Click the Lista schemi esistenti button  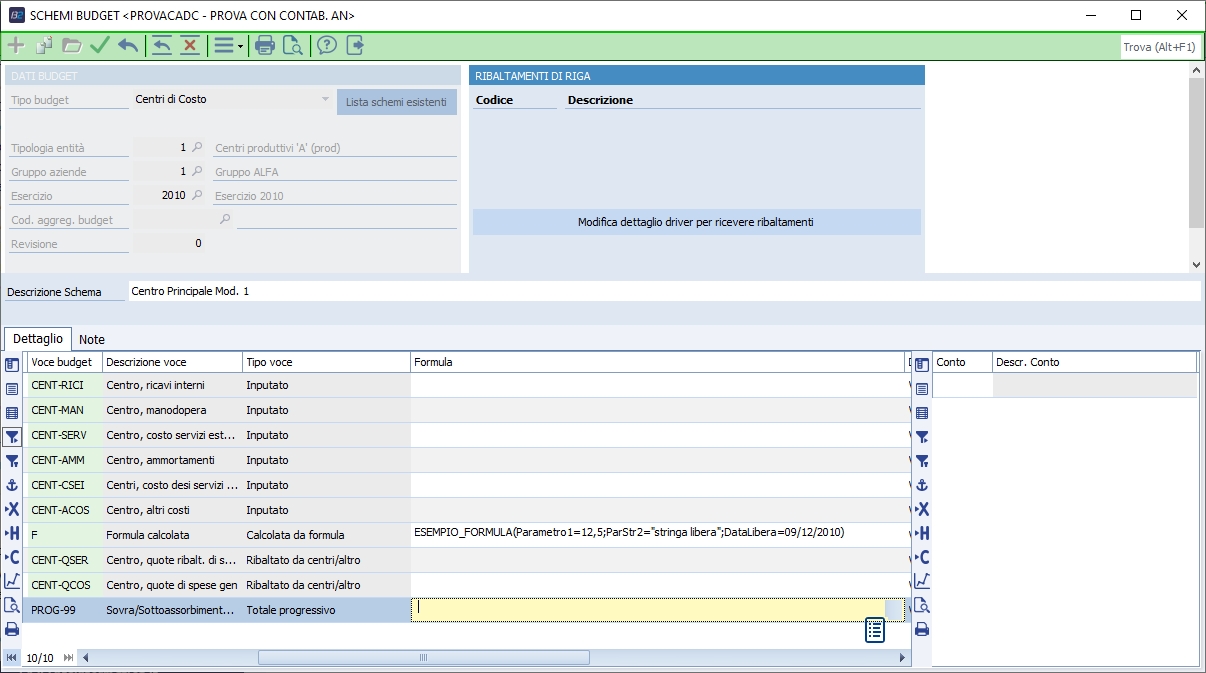point(397,102)
